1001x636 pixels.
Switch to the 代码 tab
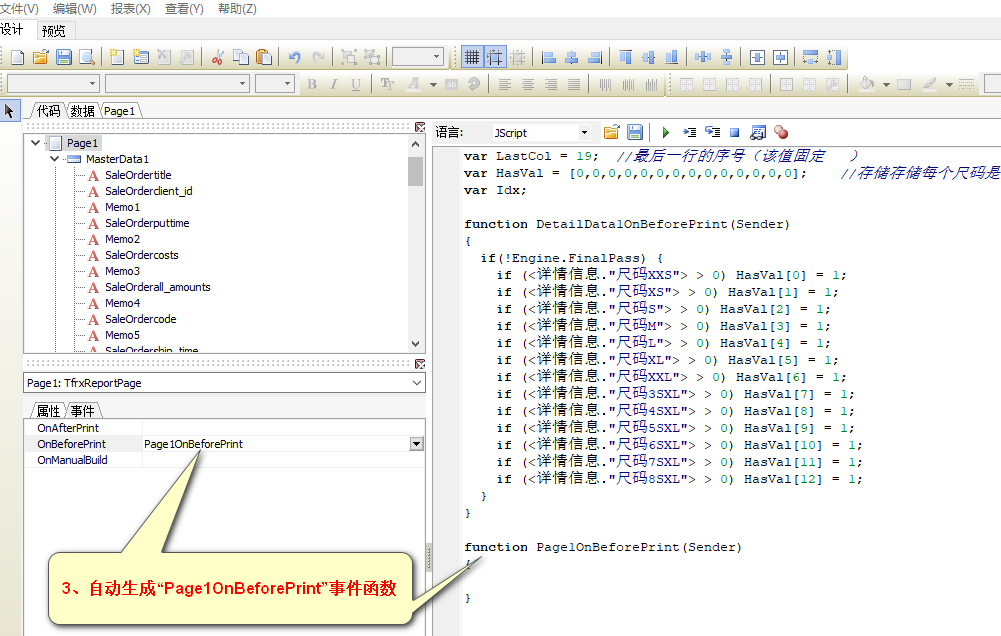click(49, 111)
